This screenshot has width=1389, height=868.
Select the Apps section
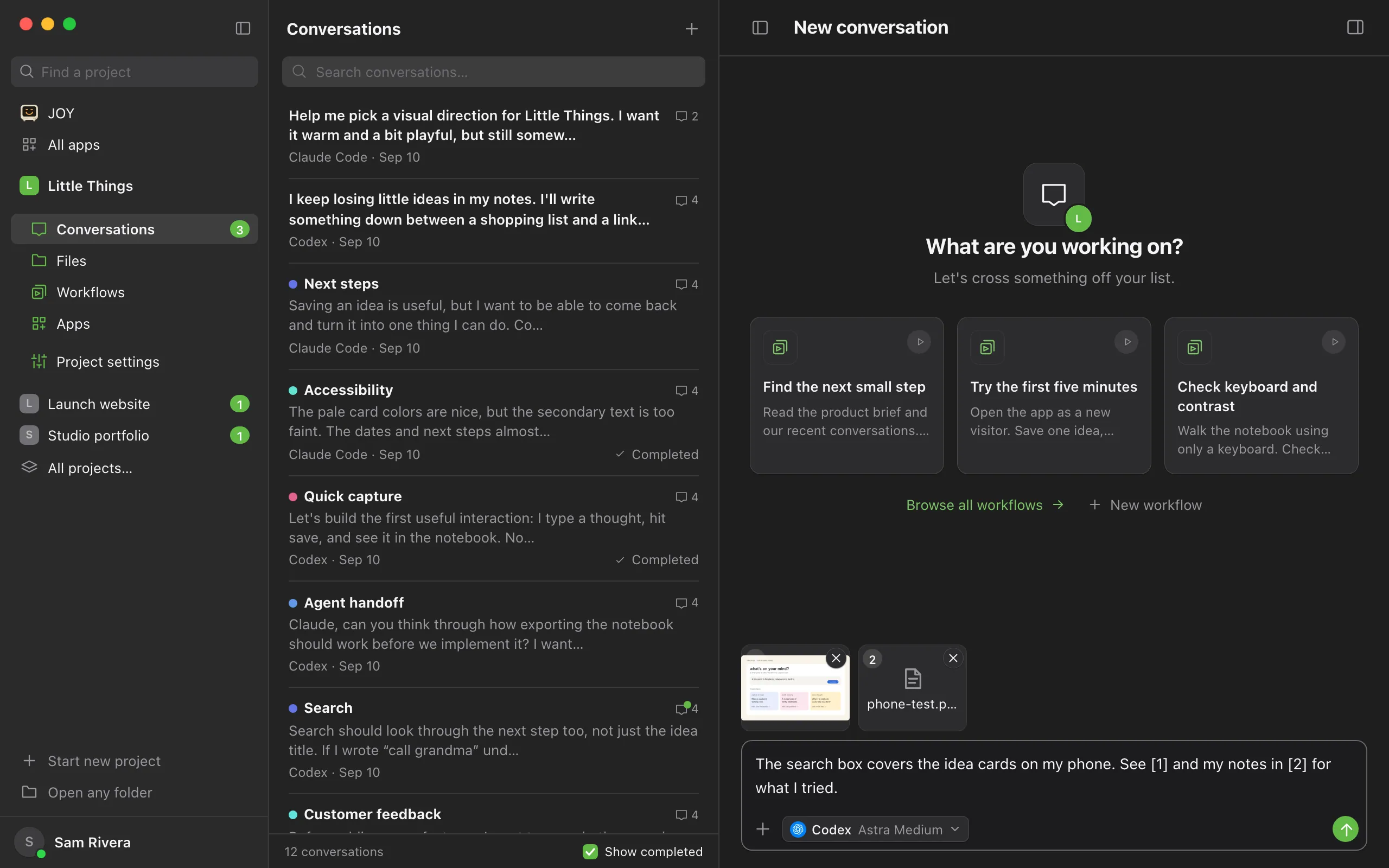(x=135, y=324)
